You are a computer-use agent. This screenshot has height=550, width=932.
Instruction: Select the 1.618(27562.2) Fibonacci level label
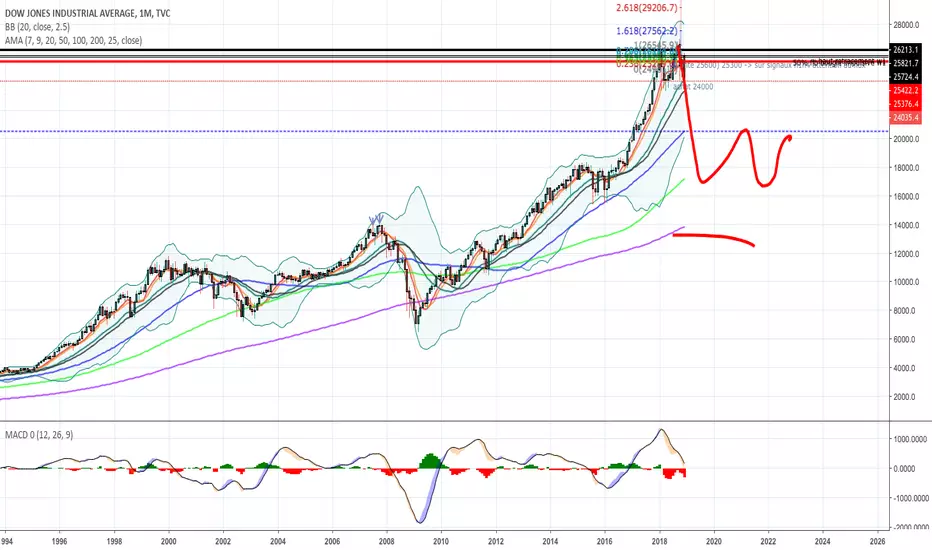[647, 31]
